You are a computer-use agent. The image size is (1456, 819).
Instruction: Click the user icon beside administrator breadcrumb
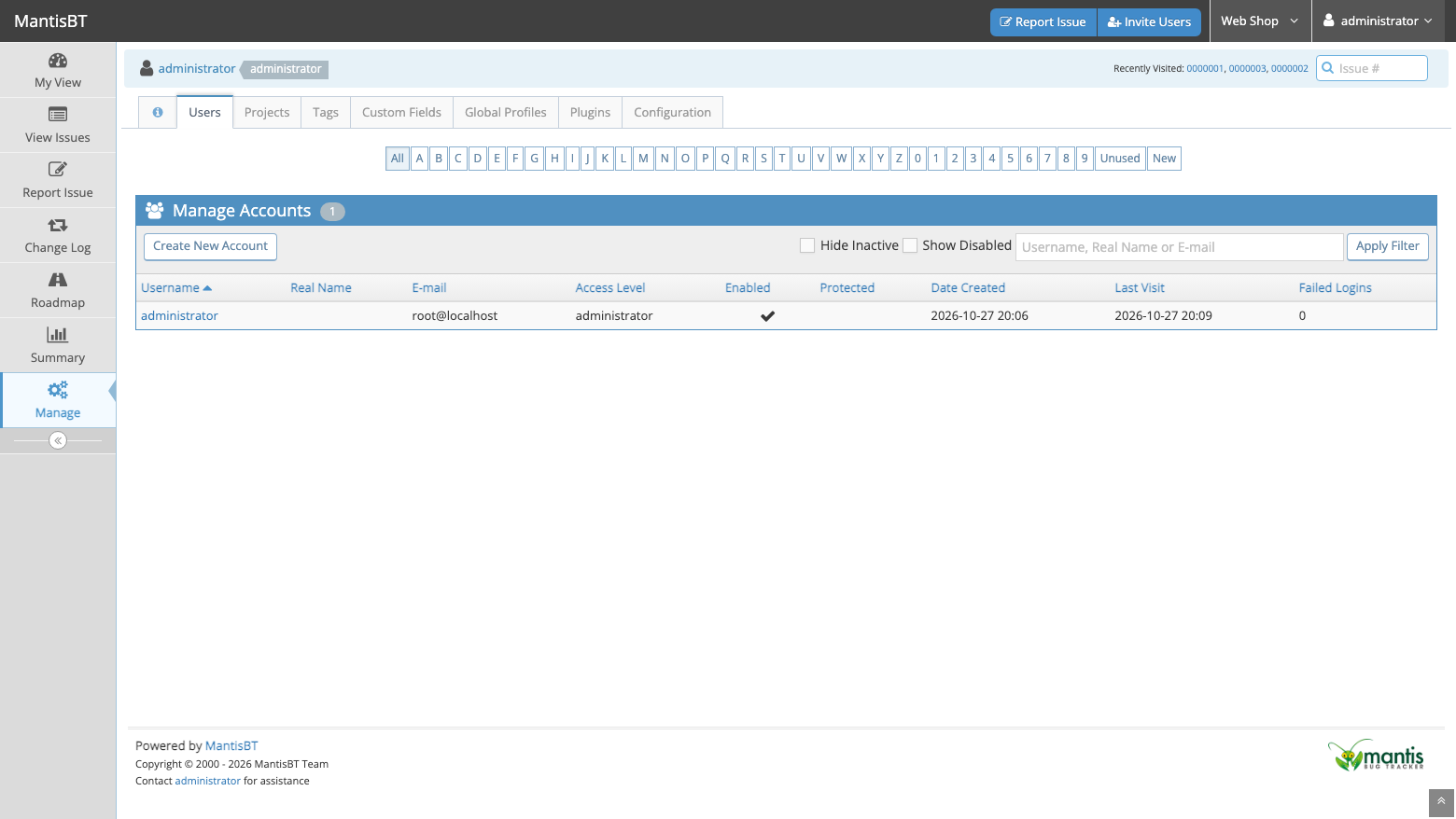click(x=147, y=68)
